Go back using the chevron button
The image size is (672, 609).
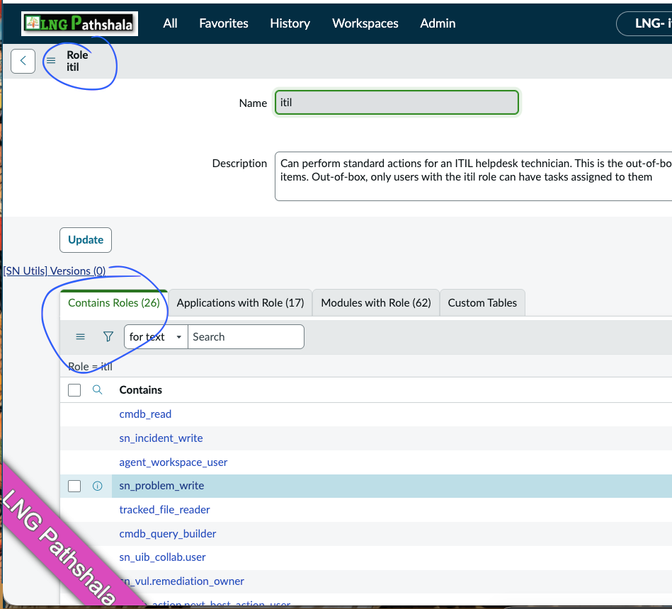click(x=23, y=61)
